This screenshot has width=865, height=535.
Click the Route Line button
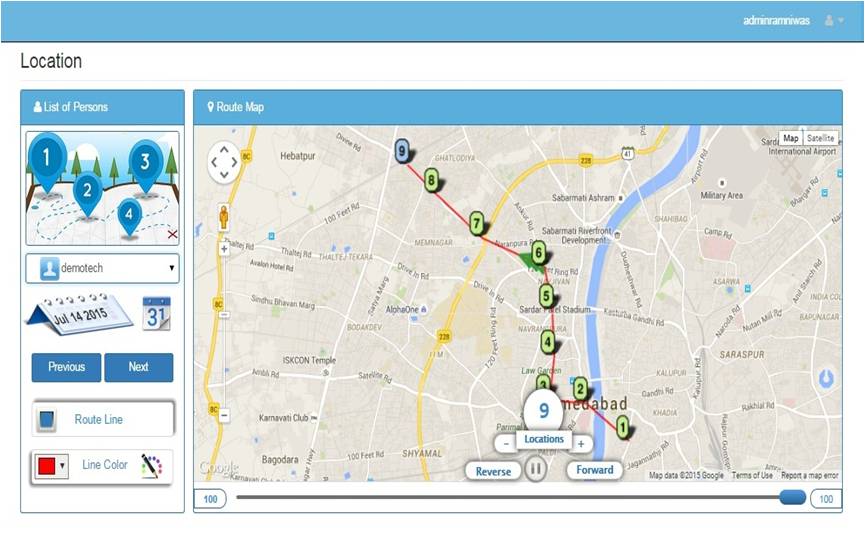tap(103, 419)
